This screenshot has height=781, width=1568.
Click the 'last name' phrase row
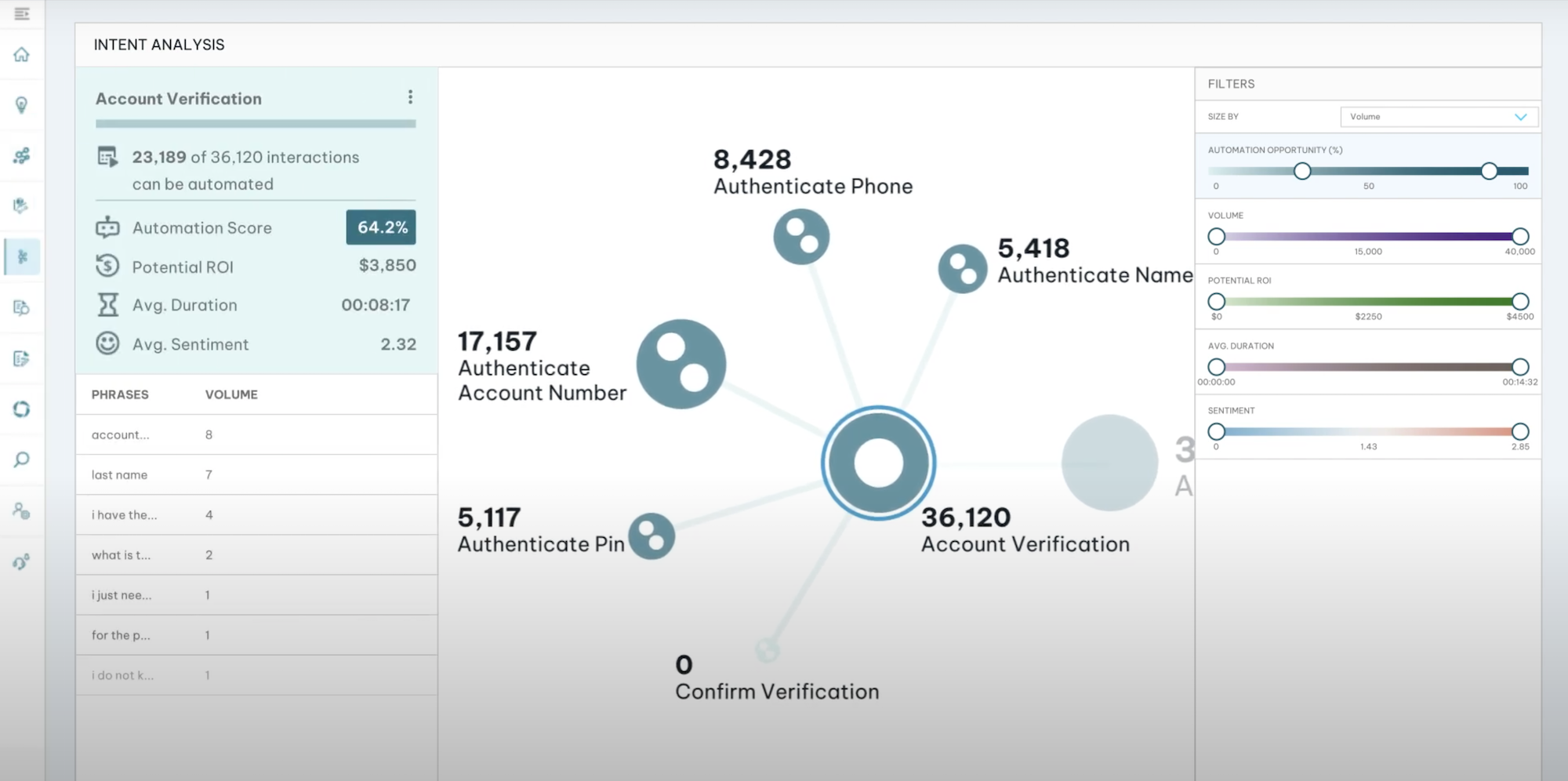256,475
